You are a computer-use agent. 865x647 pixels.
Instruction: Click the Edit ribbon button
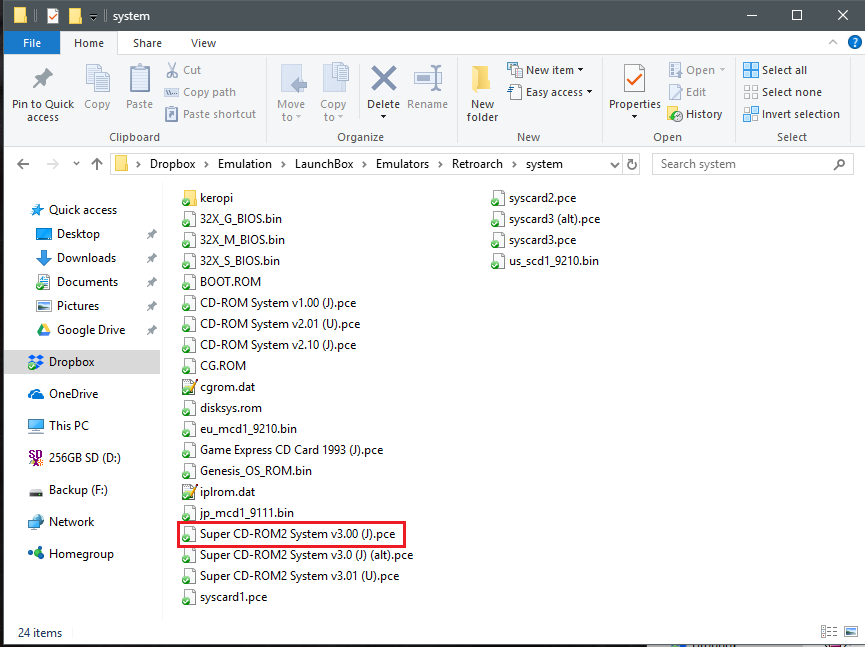point(687,92)
